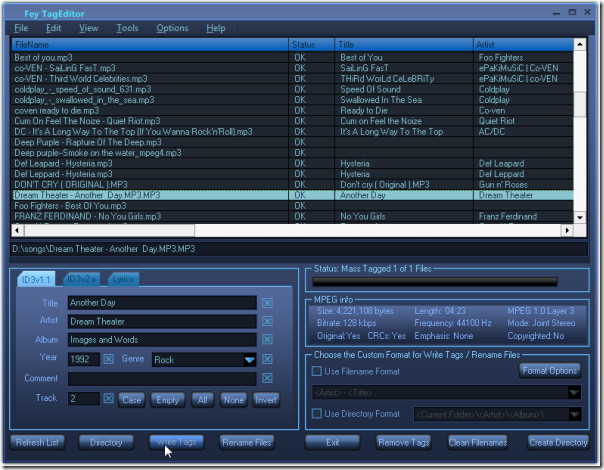
Task: Switch to the Lyrics tab
Action: coord(123,279)
